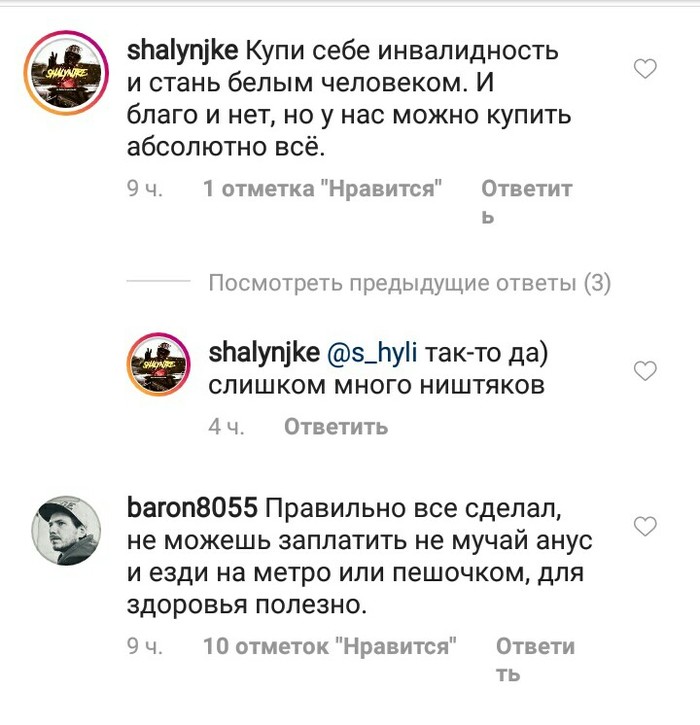Open the baron8055 username link
Viewport: 700px width, 725px height.
coord(192,508)
